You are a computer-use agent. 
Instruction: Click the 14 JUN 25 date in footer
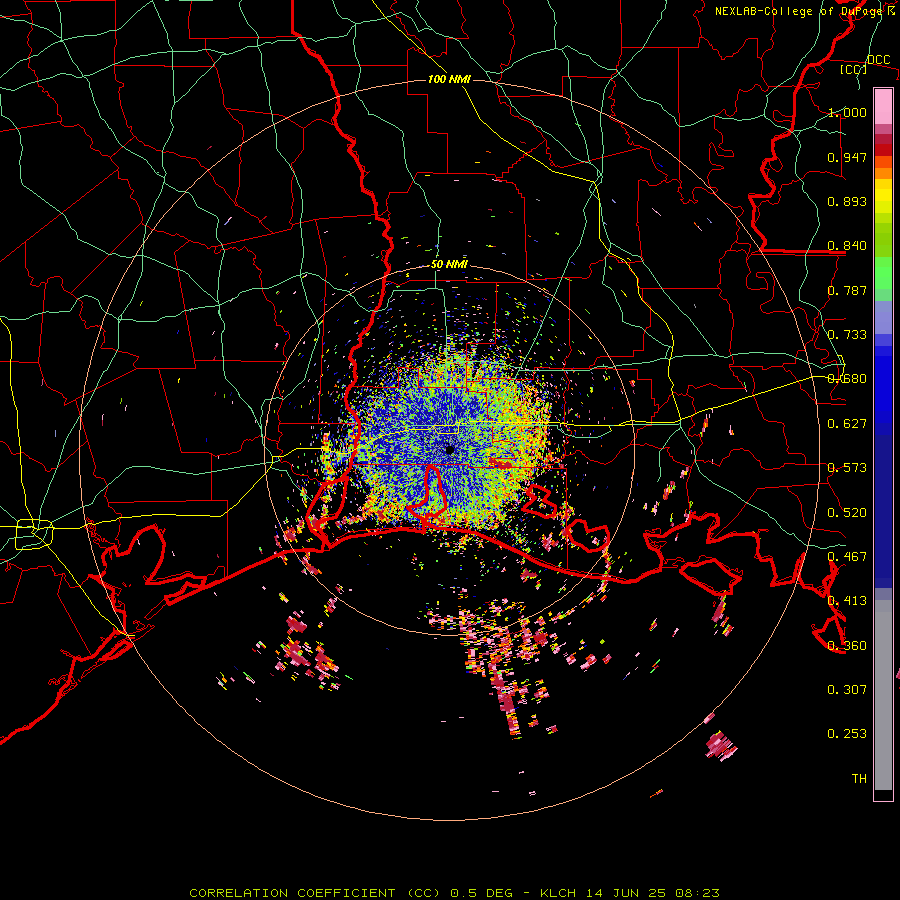coord(626,893)
